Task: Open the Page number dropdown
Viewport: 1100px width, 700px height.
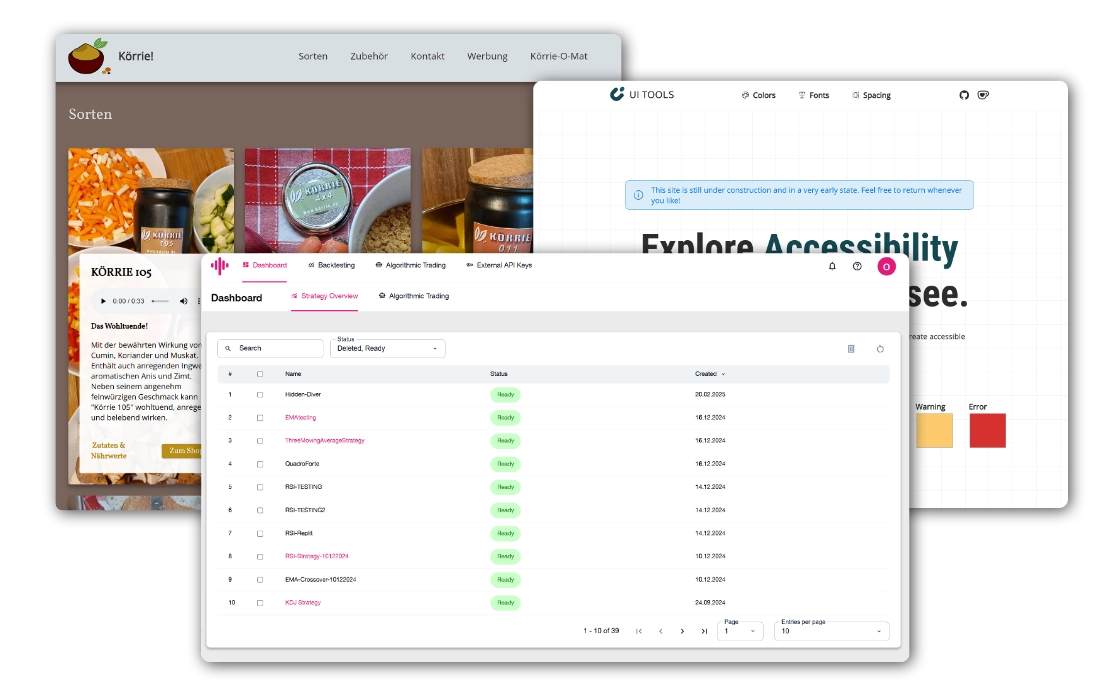Action: [x=740, y=631]
